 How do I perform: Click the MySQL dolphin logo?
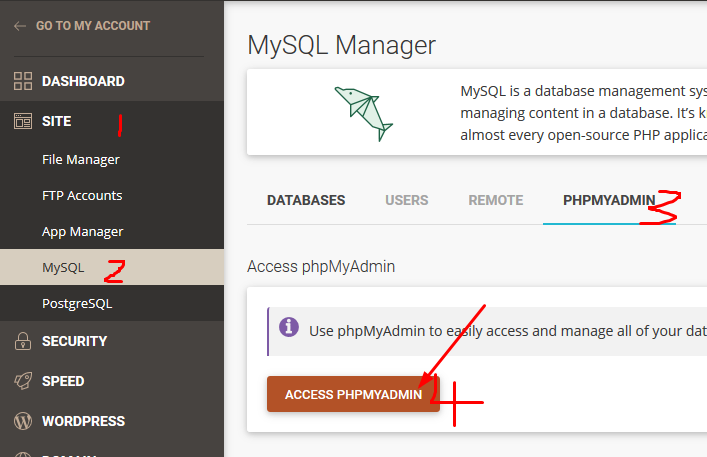363,111
